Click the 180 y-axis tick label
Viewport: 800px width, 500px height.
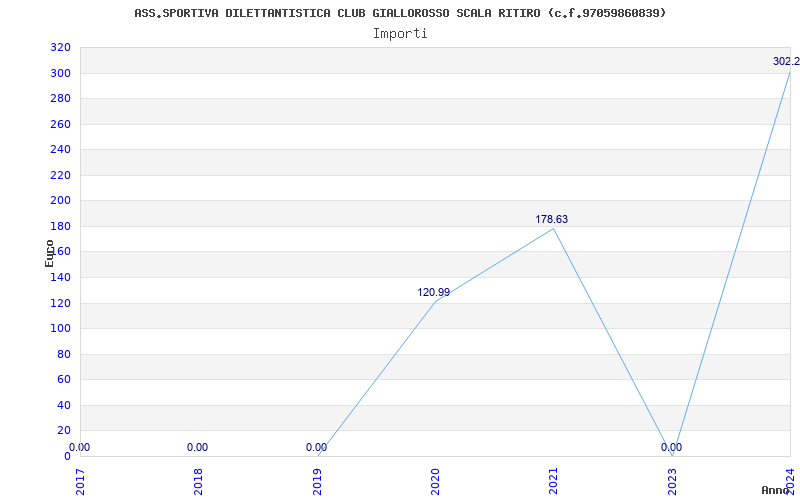tap(60, 227)
